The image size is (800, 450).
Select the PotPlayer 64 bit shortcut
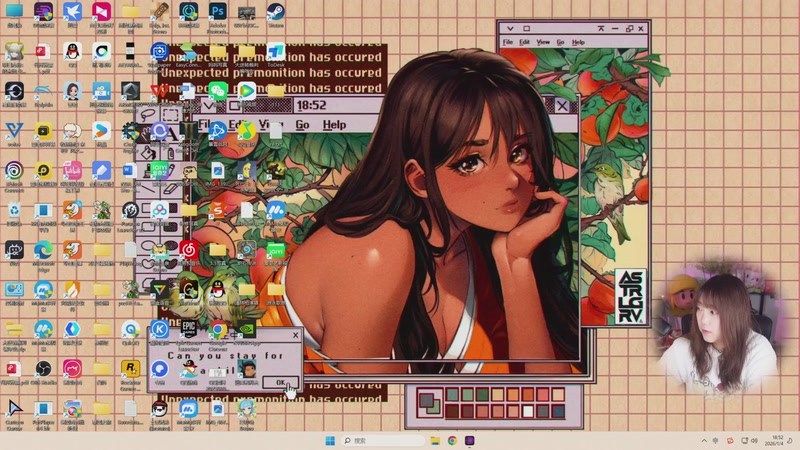point(43,408)
